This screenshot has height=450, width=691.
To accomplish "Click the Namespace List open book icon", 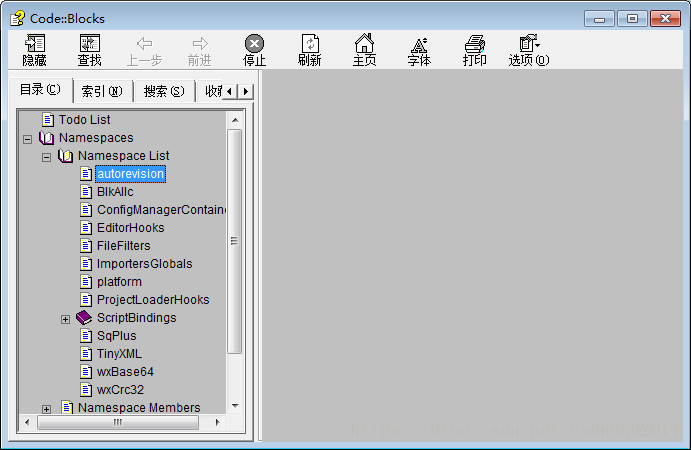I will click(65, 156).
